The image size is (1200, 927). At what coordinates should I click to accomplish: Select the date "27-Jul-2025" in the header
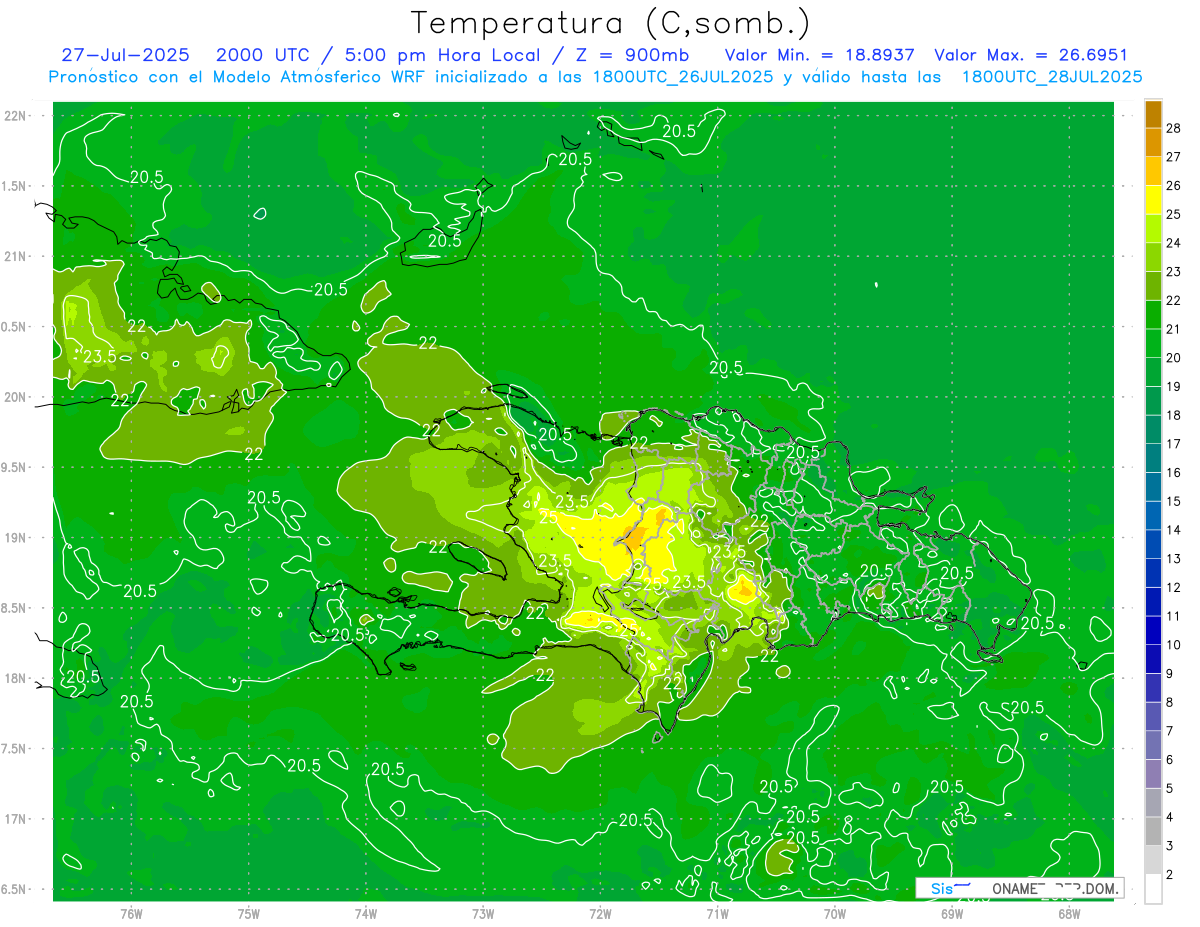[125, 55]
